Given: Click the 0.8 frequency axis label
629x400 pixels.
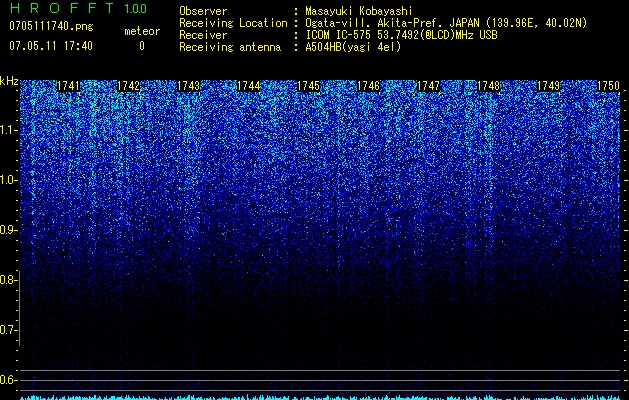Looking at the screenshot, I should click(x=8, y=280).
